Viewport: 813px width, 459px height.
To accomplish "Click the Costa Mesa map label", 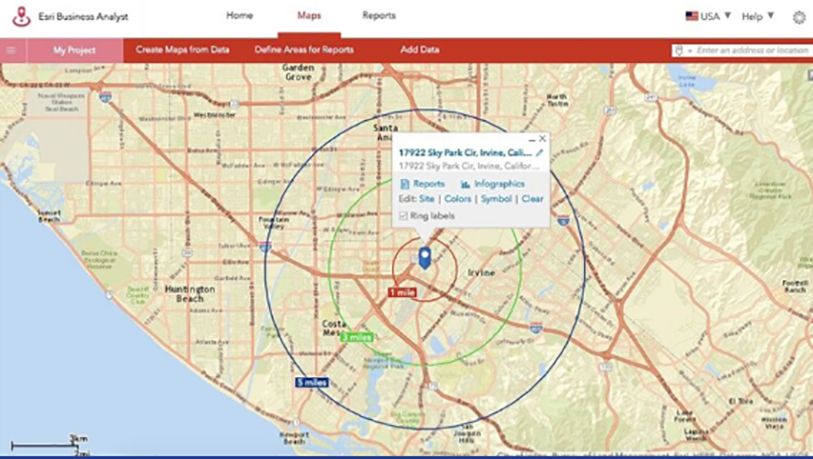I will tap(334, 328).
